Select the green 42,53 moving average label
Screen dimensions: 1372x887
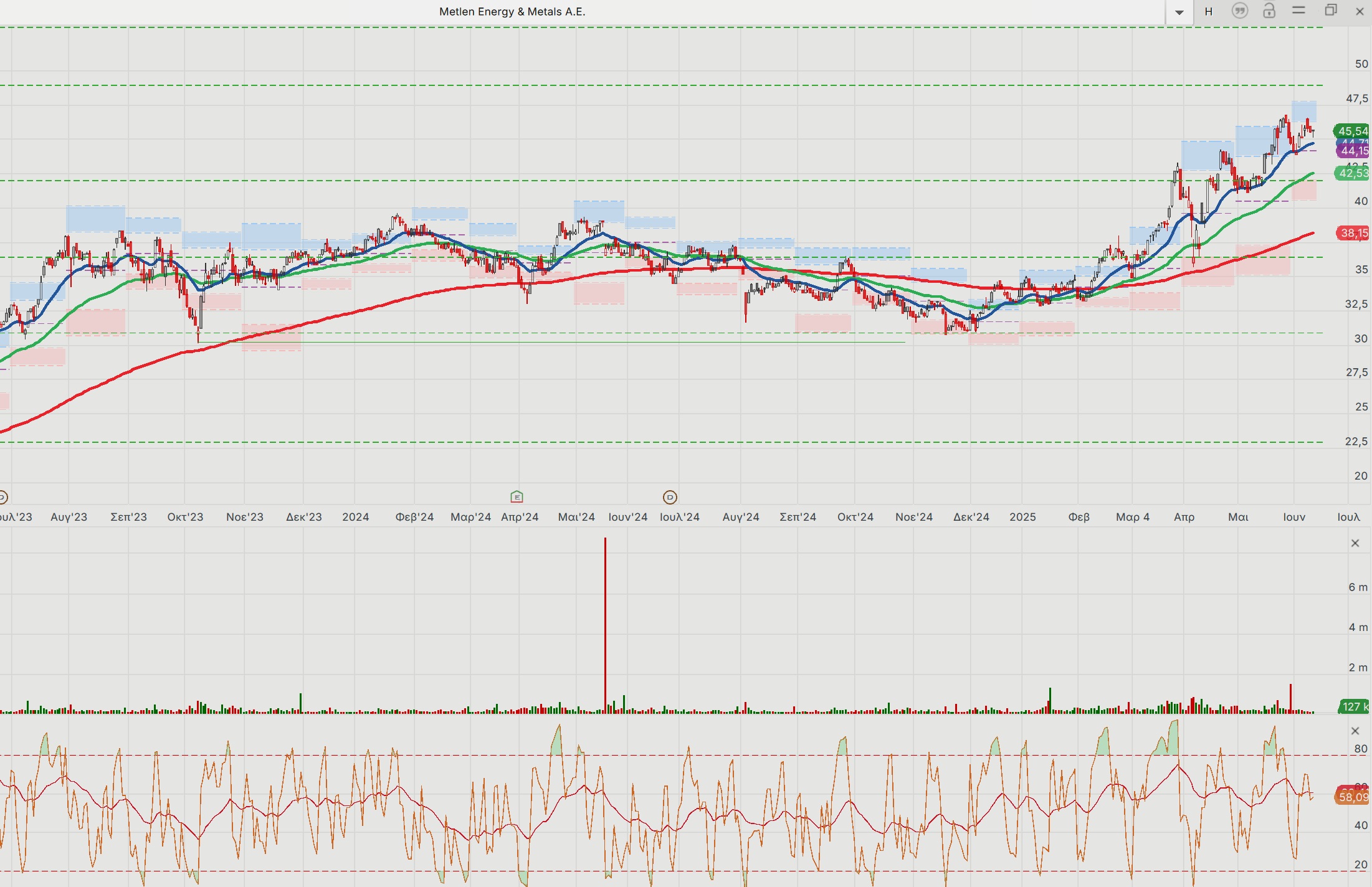(1351, 173)
